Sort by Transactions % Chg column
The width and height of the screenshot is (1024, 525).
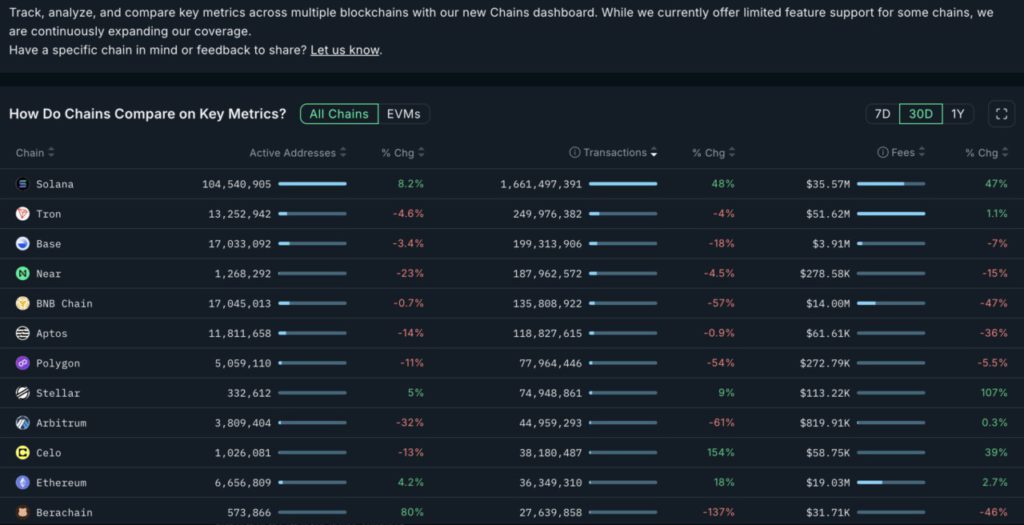point(713,153)
